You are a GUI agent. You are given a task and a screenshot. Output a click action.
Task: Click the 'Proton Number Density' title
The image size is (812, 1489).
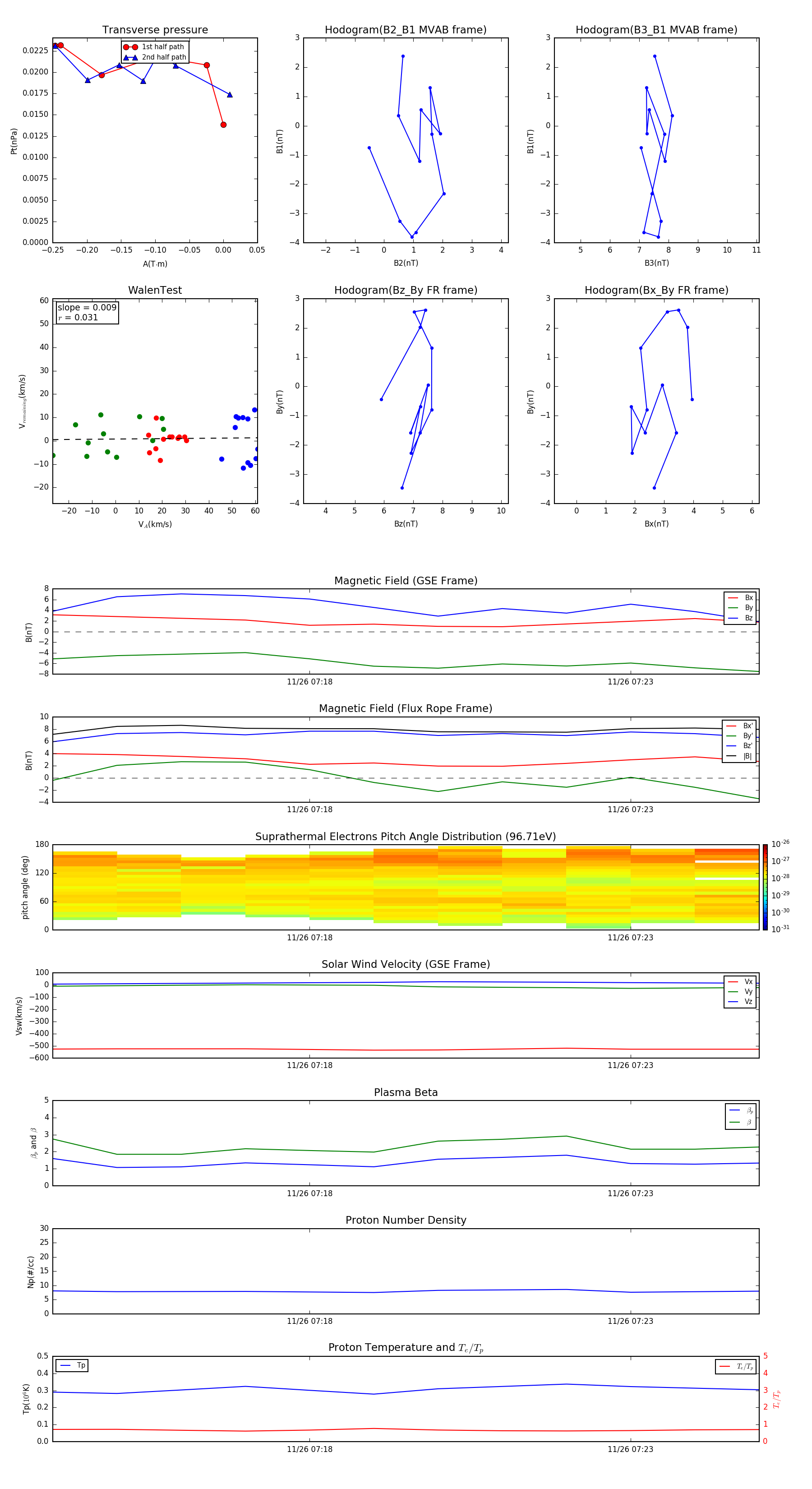point(406,1220)
